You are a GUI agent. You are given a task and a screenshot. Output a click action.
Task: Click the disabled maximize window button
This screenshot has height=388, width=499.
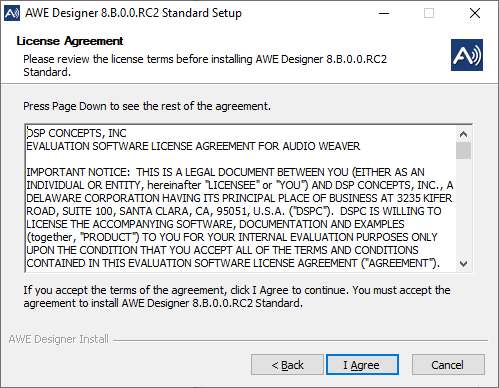[429, 13]
